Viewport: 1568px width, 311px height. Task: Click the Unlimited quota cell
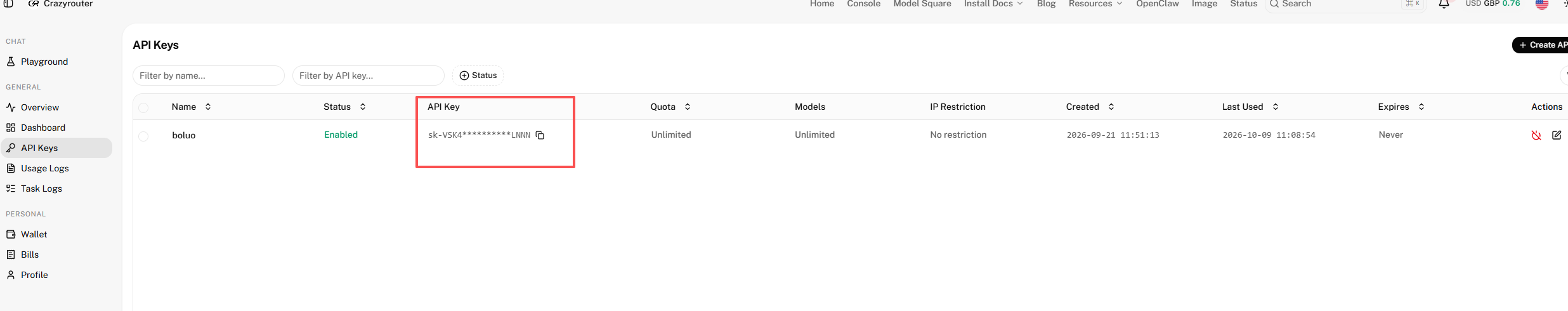(671, 135)
